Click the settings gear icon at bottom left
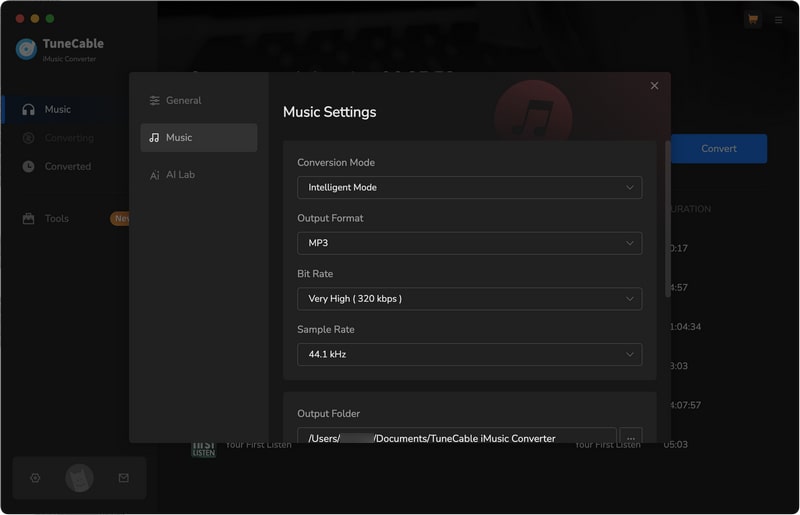This screenshot has width=800, height=515. 35,478
